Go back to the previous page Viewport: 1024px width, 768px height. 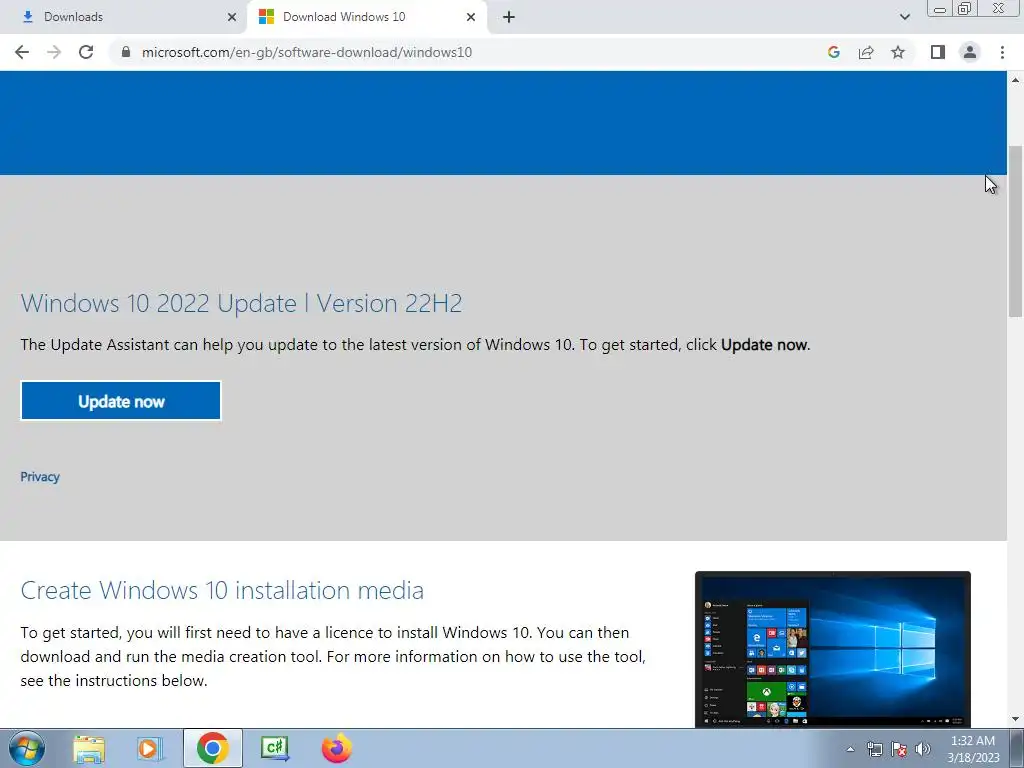(22, 52)
